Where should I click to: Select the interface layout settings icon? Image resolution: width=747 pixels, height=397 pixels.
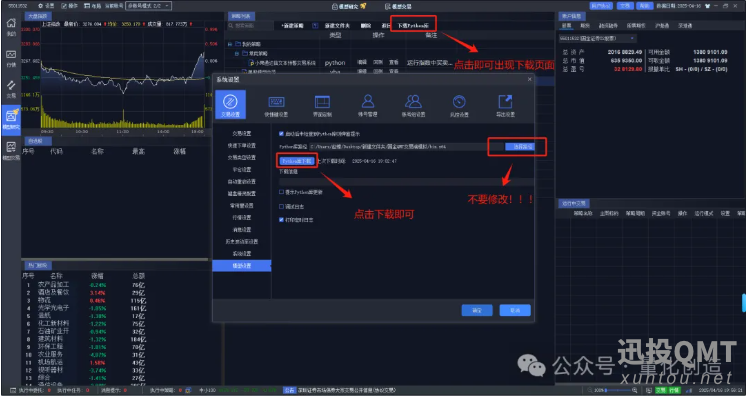(323, 106)
